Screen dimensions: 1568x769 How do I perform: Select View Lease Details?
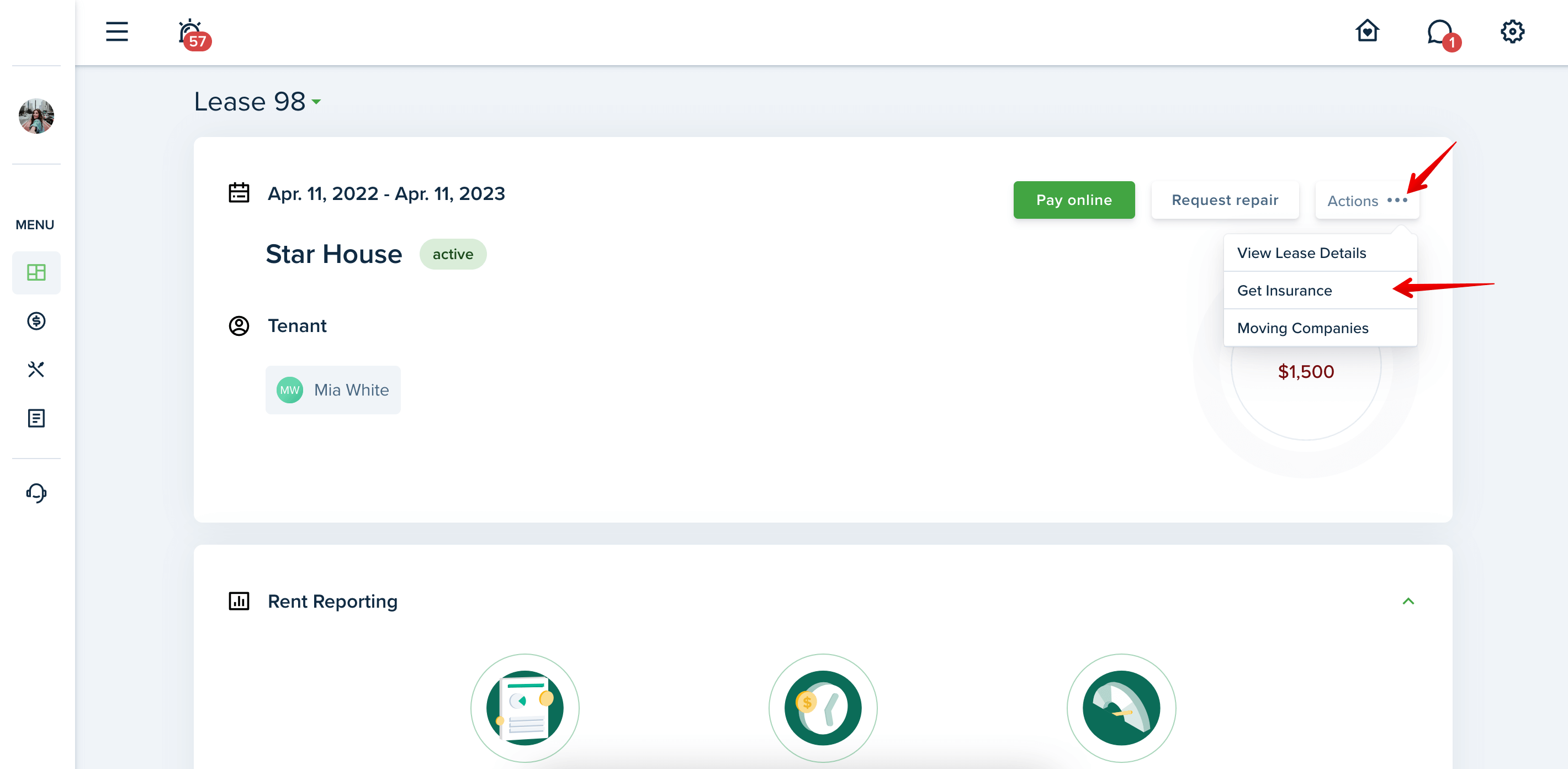(1320, 252)
